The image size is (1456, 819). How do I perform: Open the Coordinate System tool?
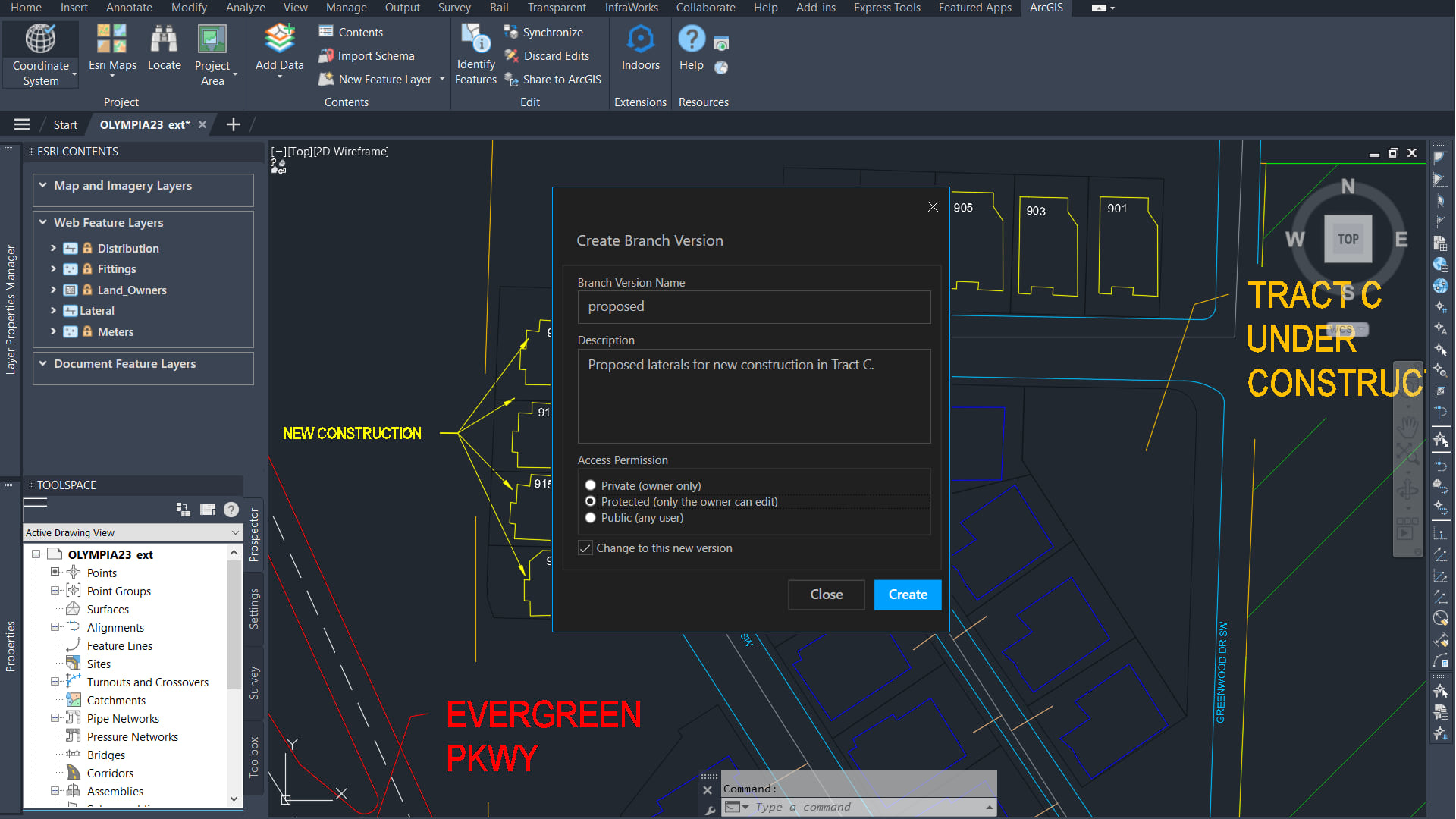pos(40,53)
